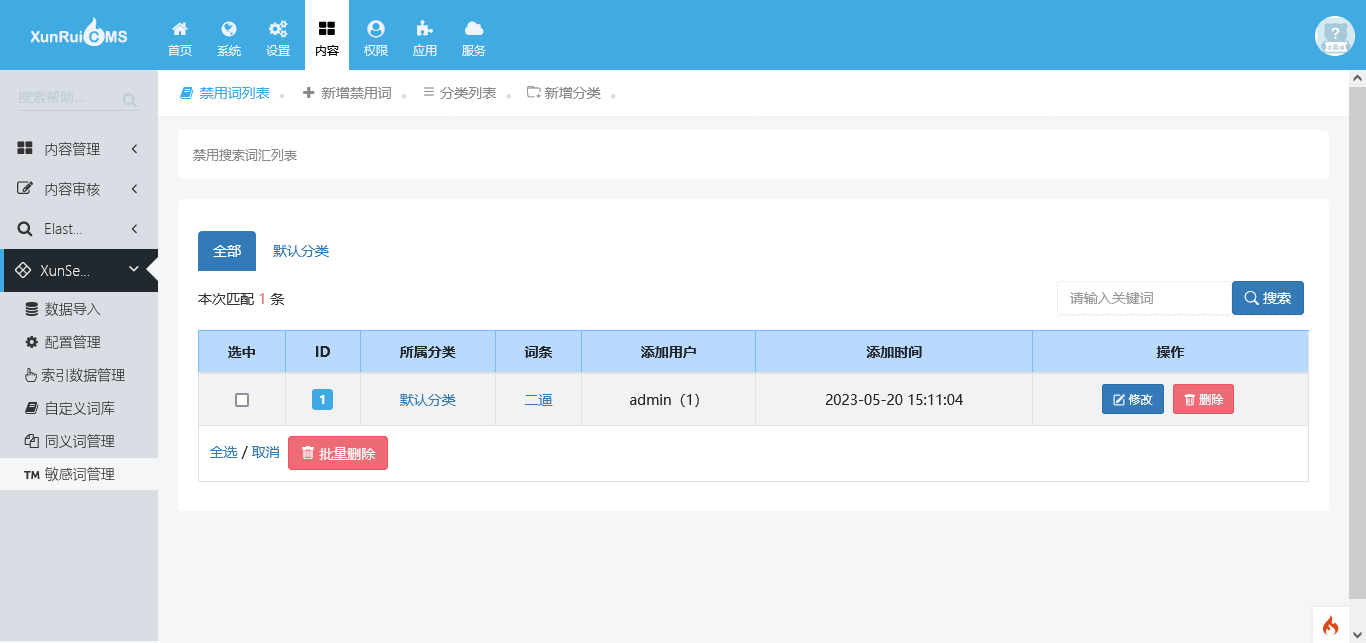Open 配置管理 in the sidebar
This screenshot has height=643, width=1366.
[x=79, y=342]
